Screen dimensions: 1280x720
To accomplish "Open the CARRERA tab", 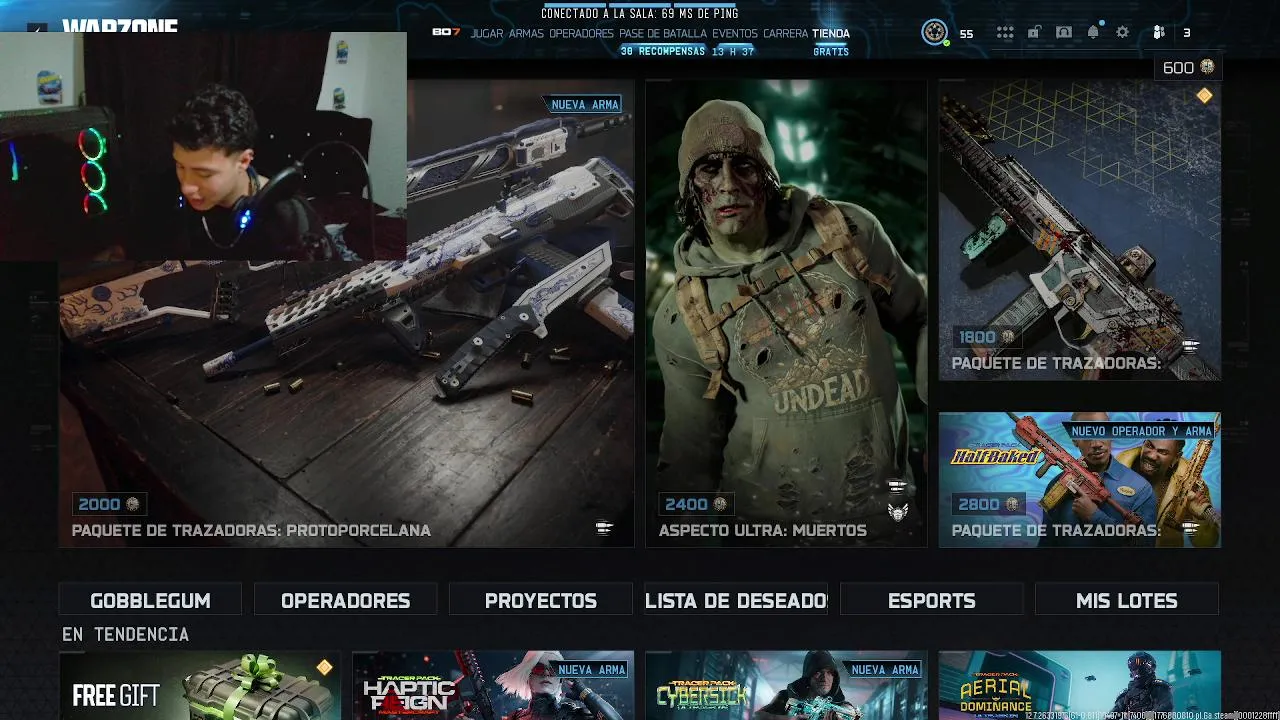I will [x=785, y=33].
